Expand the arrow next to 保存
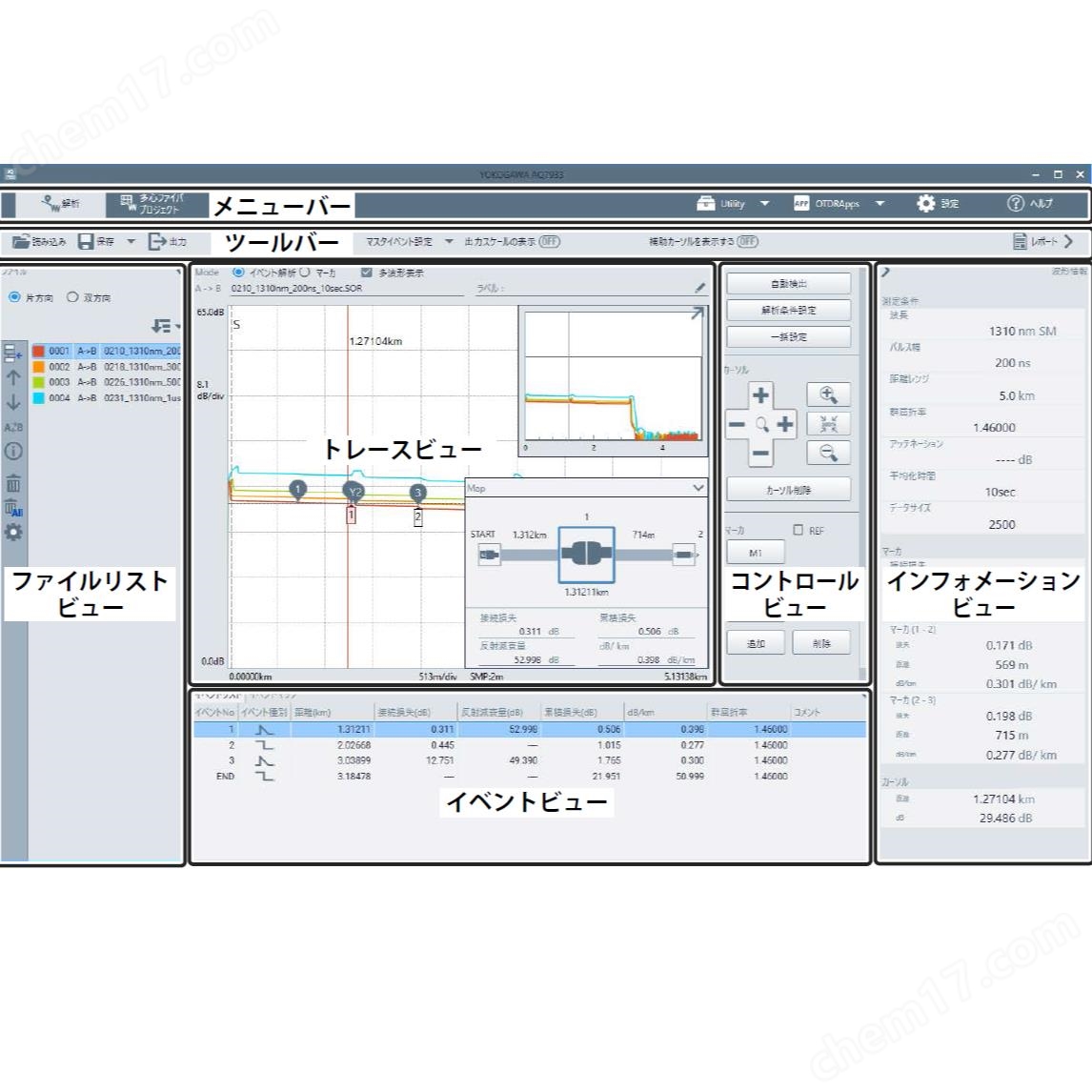Image resolution: width=1092 pixels, height=1092 pixels. (x=131, y=242)
